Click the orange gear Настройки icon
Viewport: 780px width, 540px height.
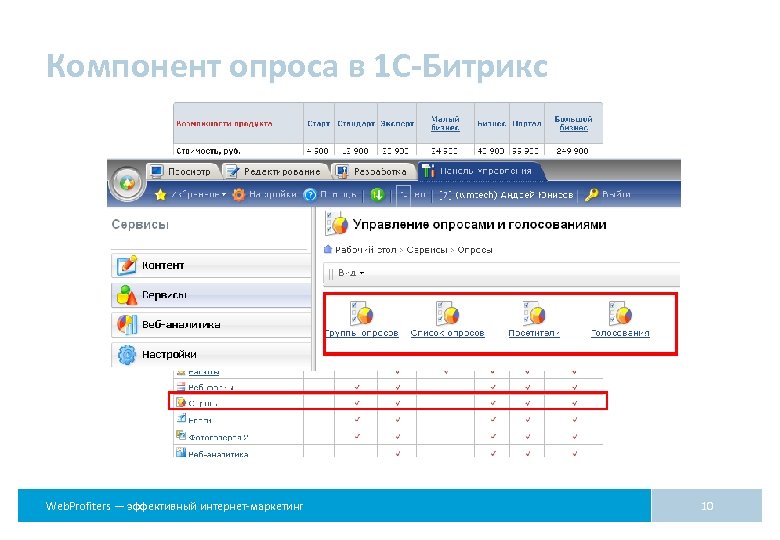pyautogui.click(x=239, y=195)
